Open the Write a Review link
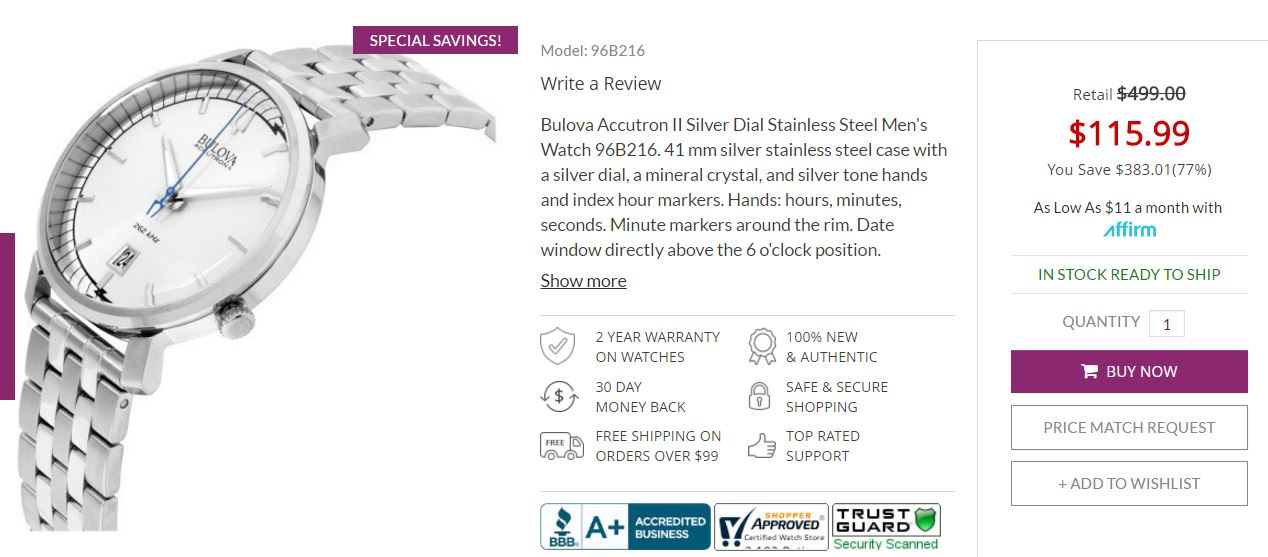The height and width of the screenshot is (557, 1268). pyautogui.click(x=601, y=84)
